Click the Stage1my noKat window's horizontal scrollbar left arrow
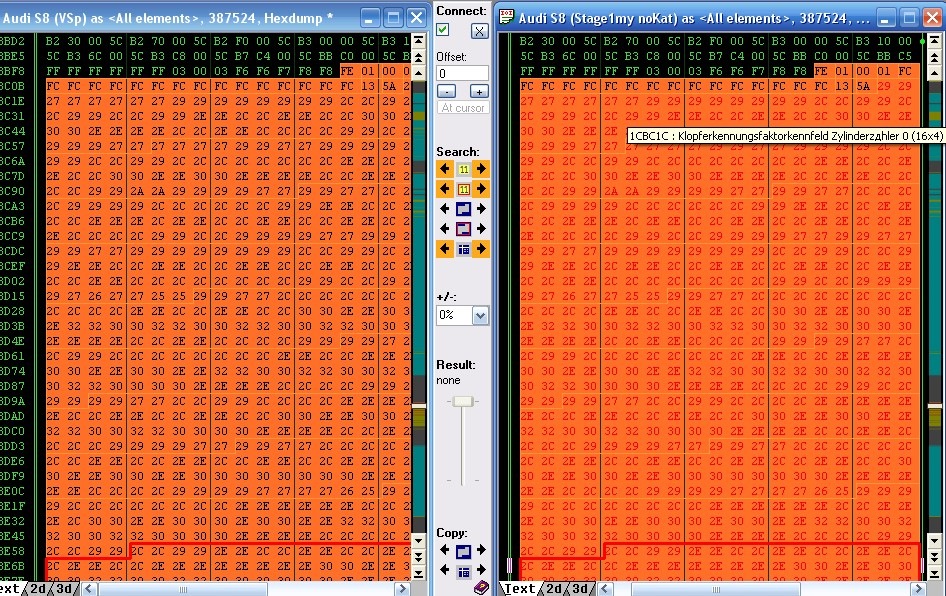 (x=605, y=589)
